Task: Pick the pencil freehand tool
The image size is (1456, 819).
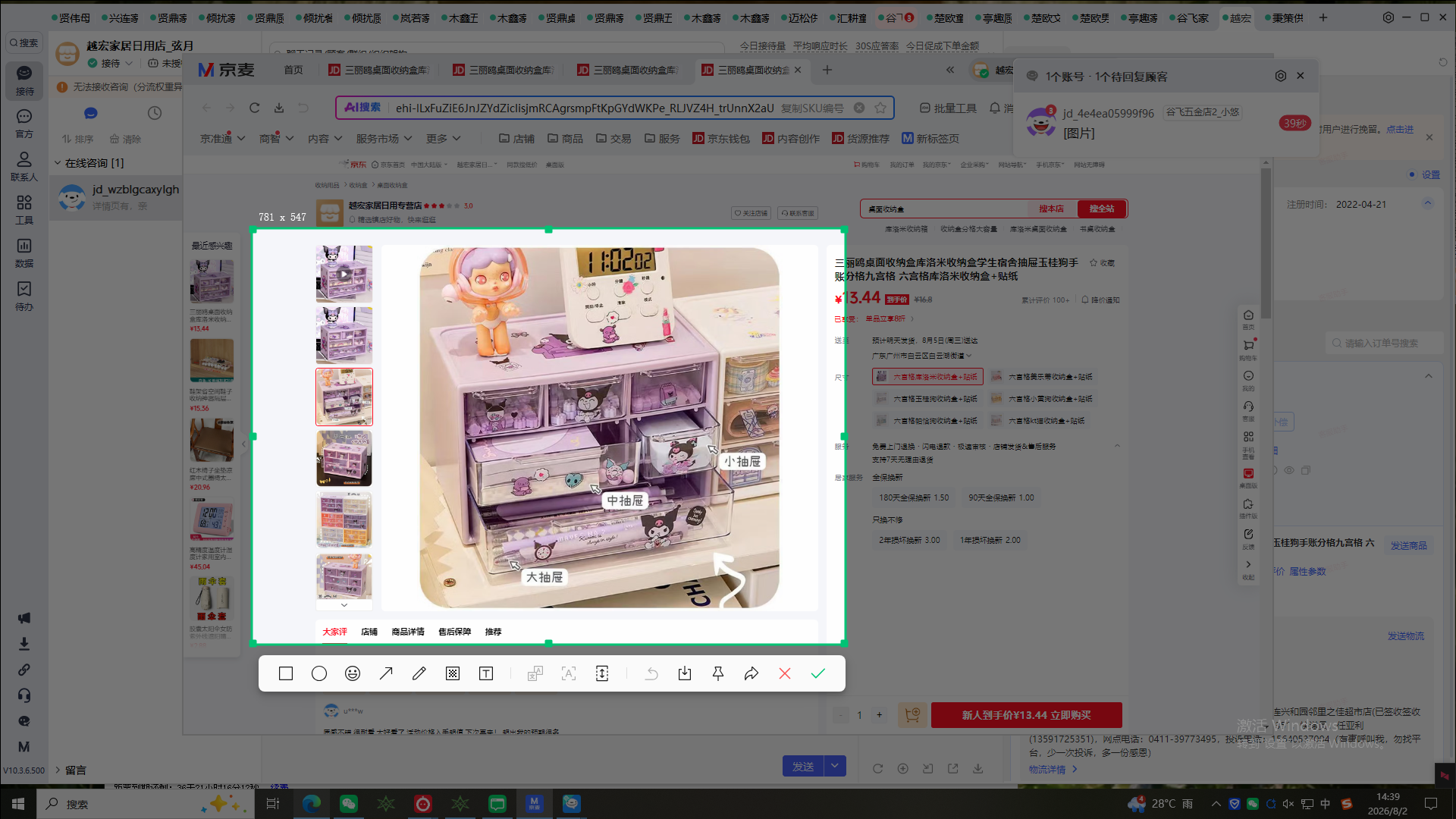Action: 419,673
